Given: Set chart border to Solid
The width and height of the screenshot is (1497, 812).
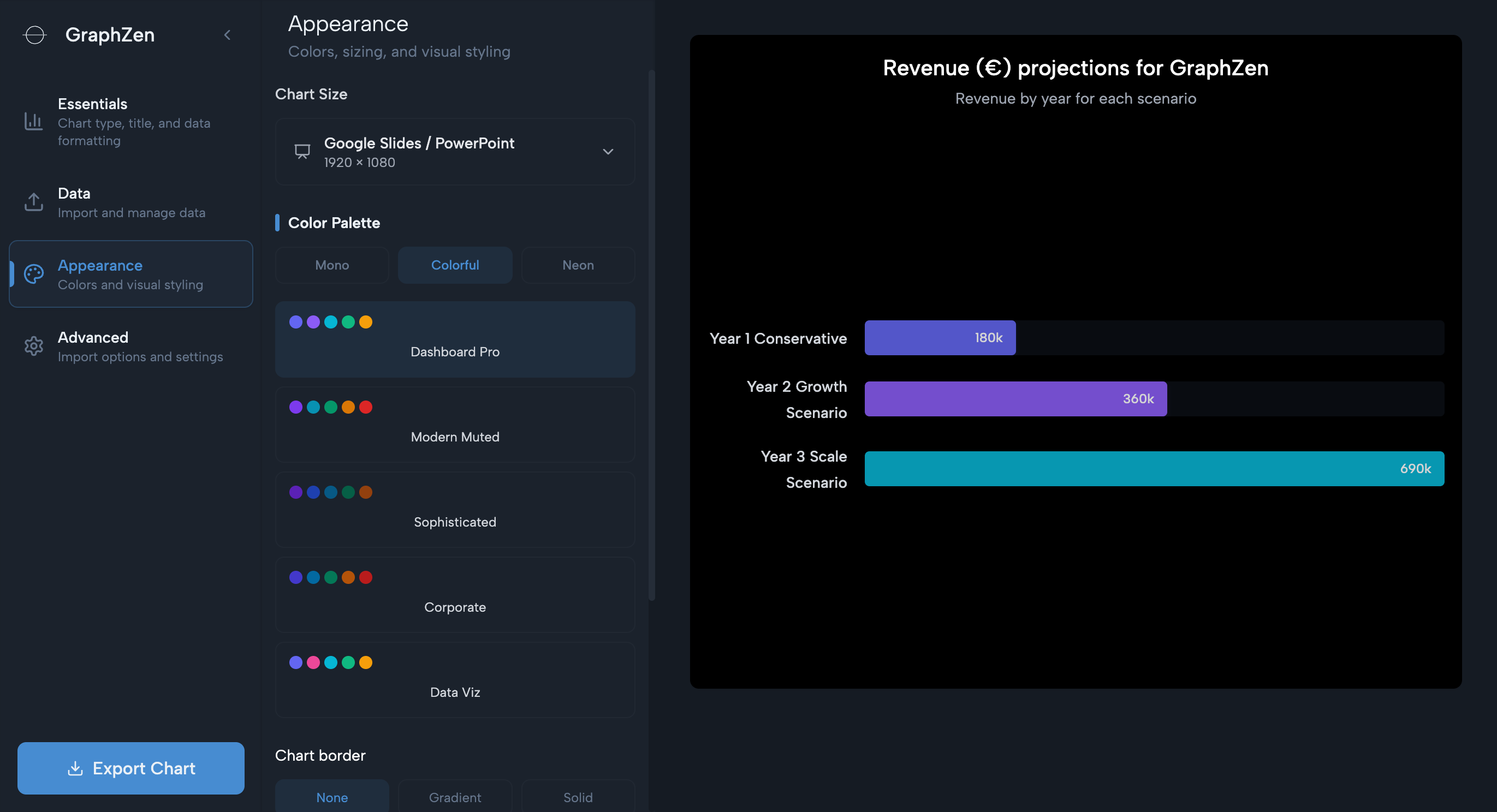Looking at the screenshot, I should [578, 797].
